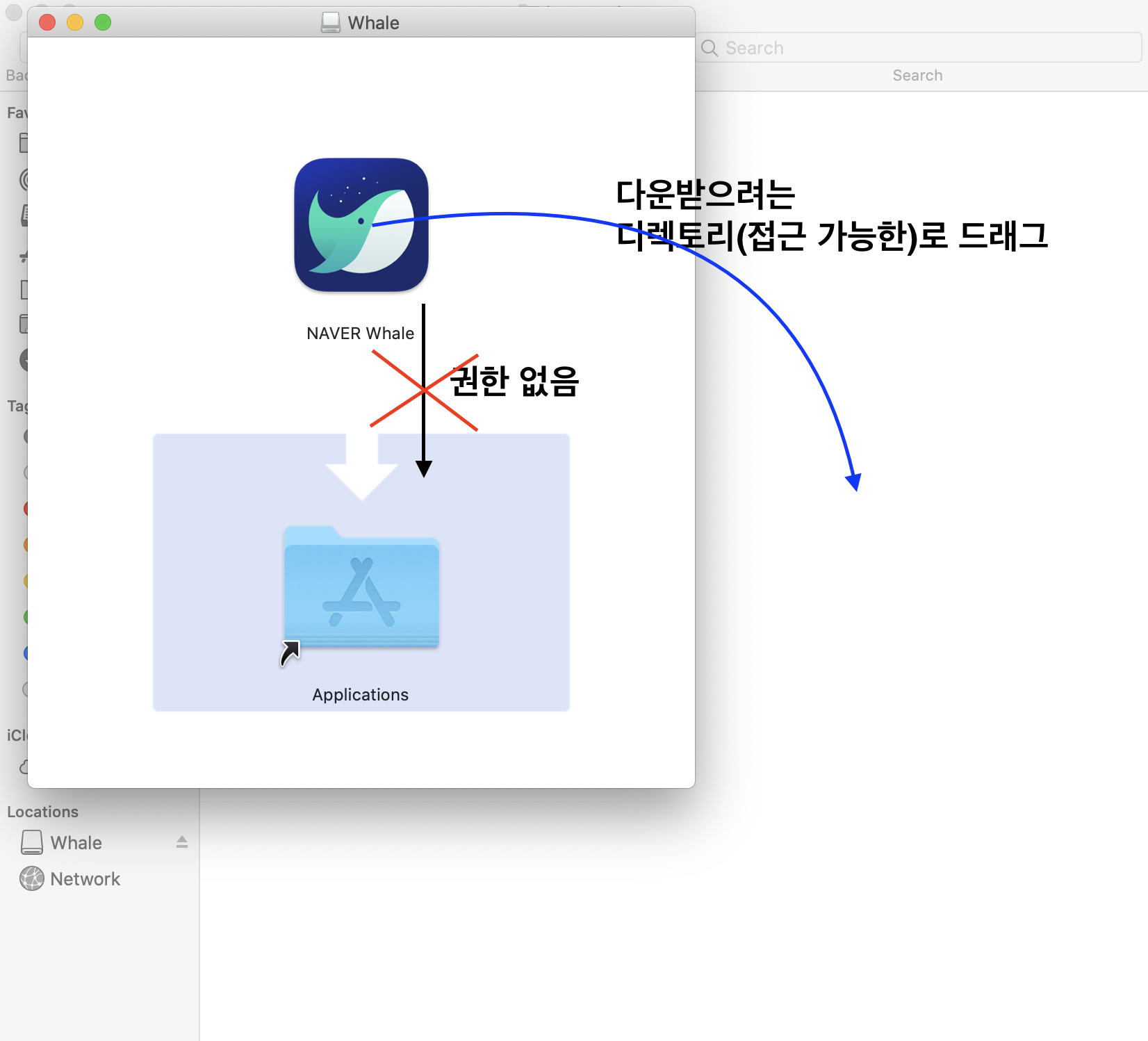Click the Whale disk drive sidebar icon
Screen dimensions: 1148x1041
coord(32,843)
